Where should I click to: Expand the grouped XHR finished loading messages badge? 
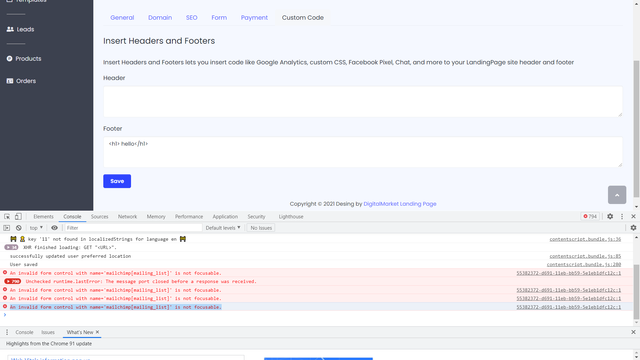tap(11, 247)
